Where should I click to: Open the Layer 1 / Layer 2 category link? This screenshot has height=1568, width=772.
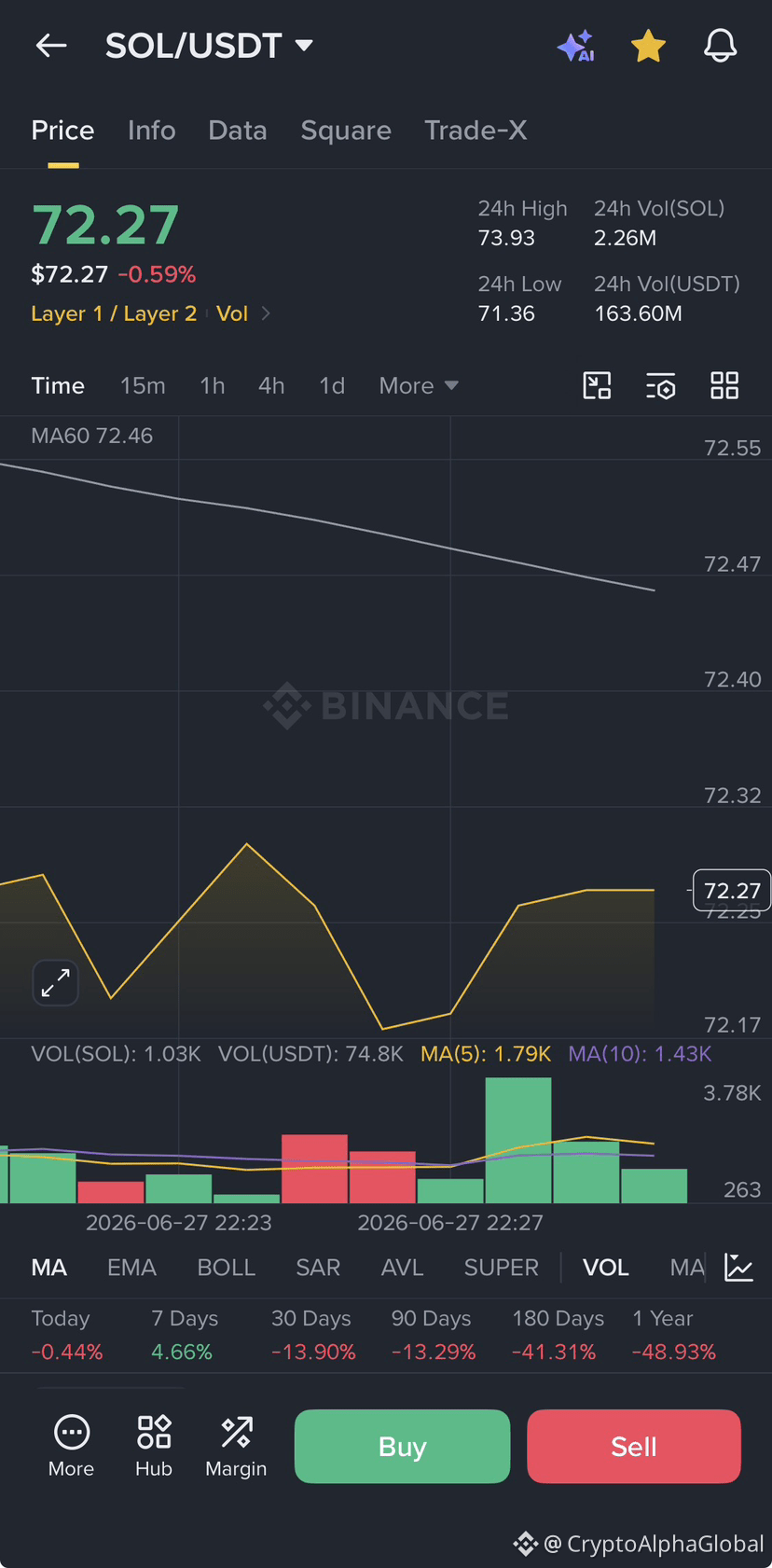click(x=114, y=313)
